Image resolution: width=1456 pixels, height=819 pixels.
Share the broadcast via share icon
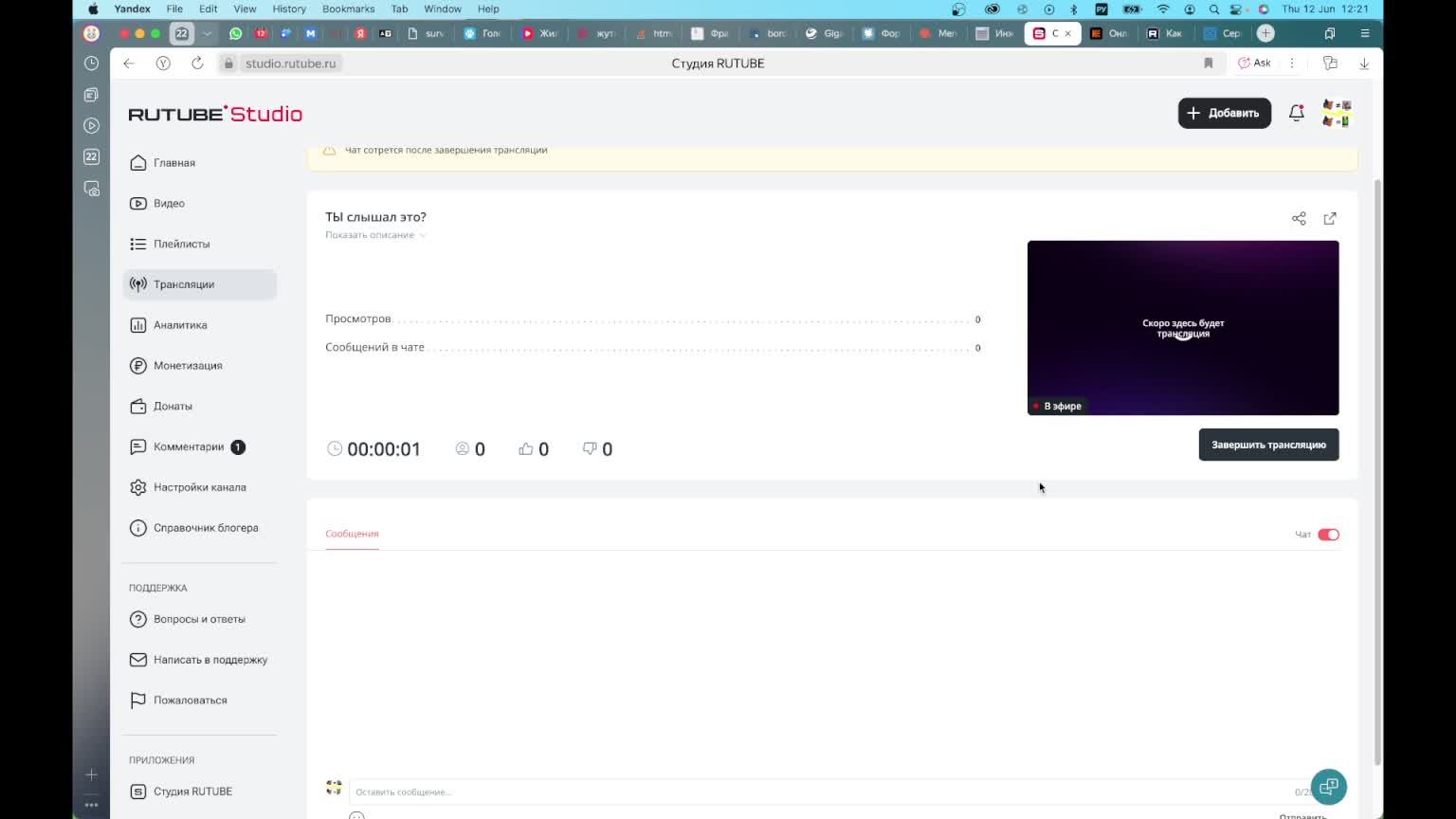[x=1299, y=218]
